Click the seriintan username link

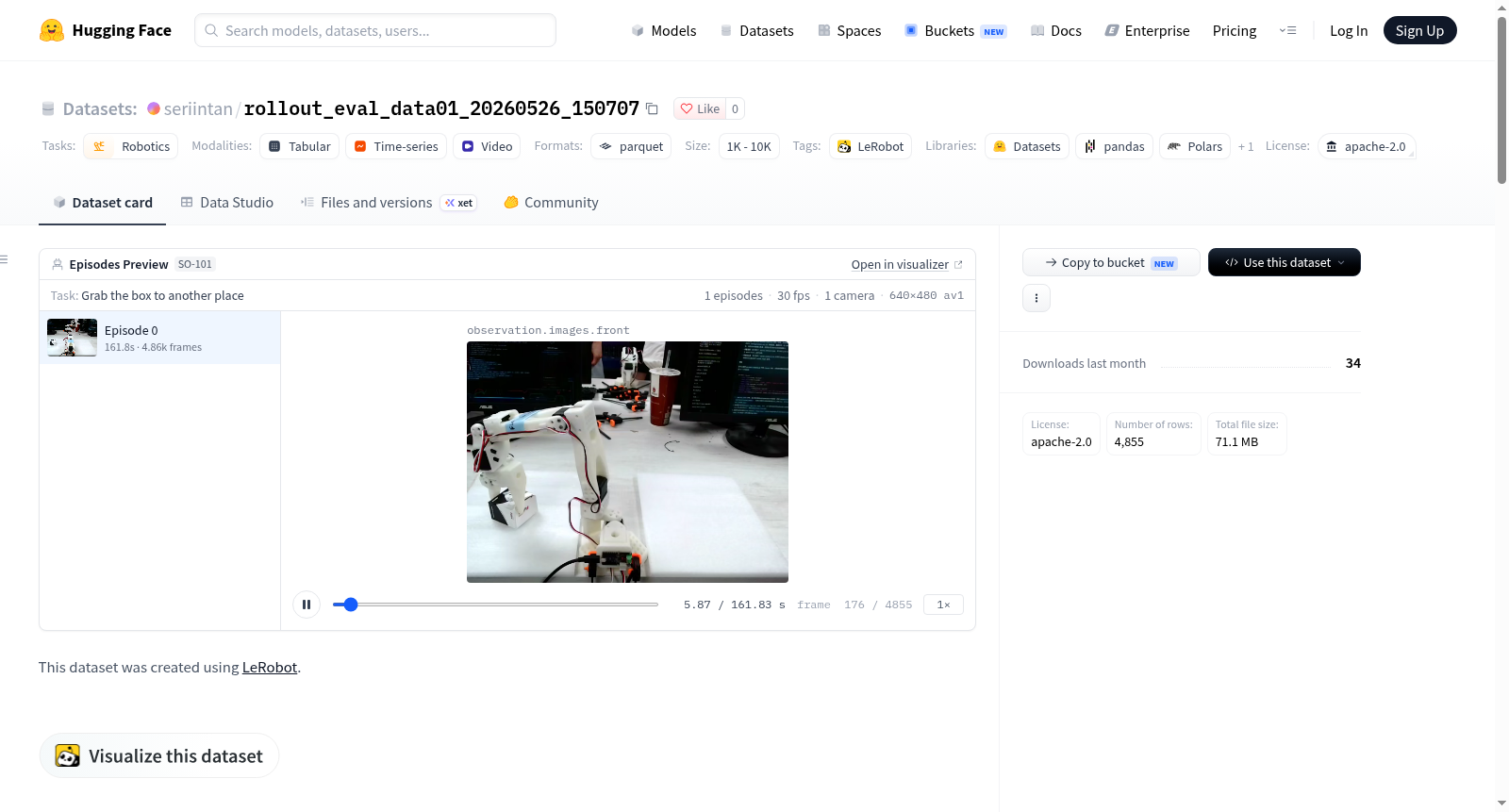[198, 108]
